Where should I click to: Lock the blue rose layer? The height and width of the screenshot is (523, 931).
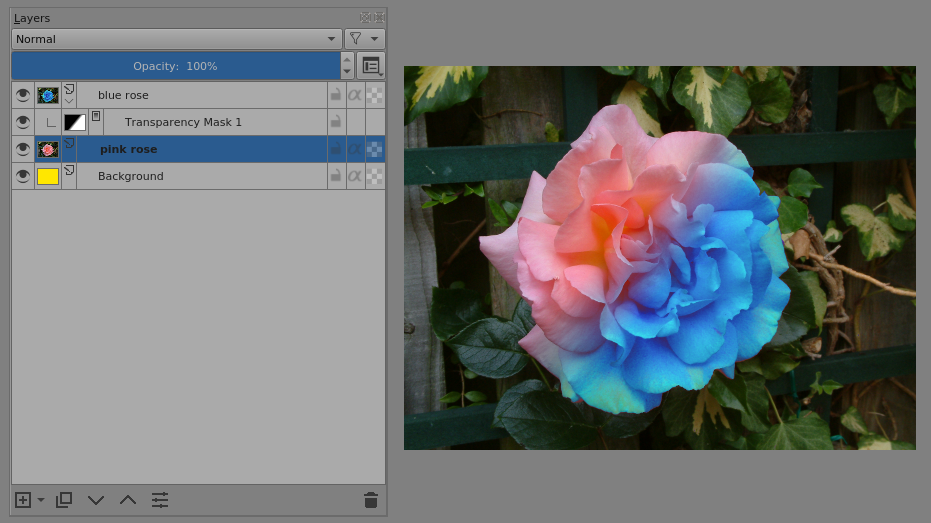(x=336, y=95)
